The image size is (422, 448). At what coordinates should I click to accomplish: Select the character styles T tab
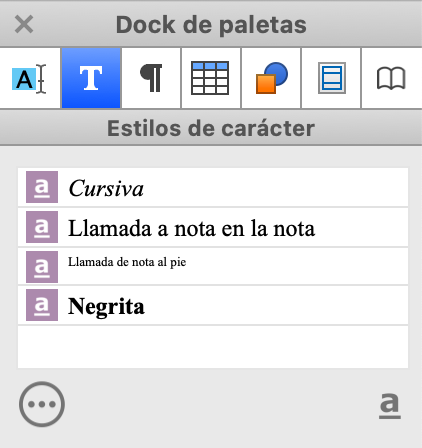coord(91,78)
